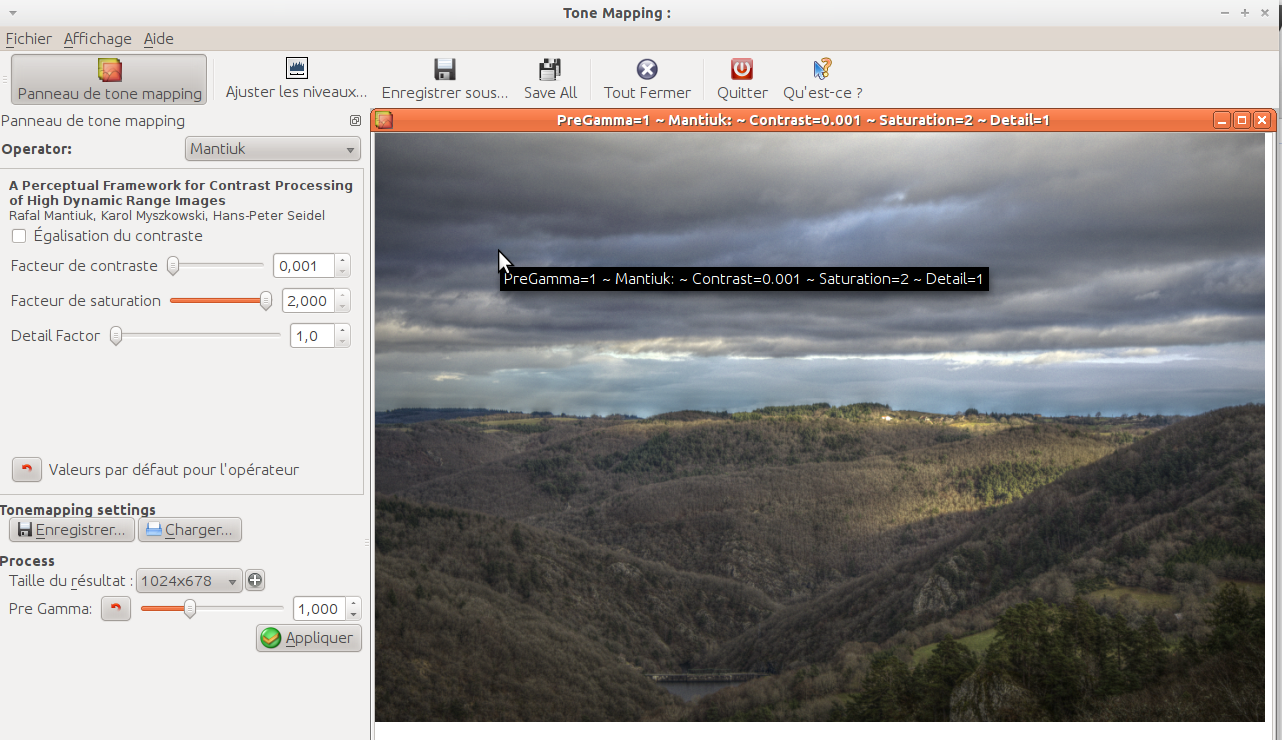The image size is (1282, 740).
Task: Click the Enregistrer settings button
Action: click(x=72, y=530)
